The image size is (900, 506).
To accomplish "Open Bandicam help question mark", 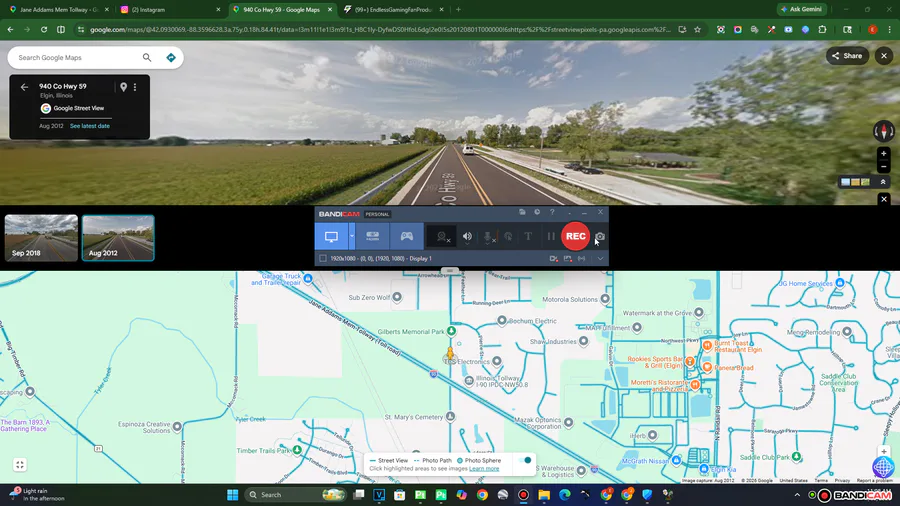I will 552,212.
